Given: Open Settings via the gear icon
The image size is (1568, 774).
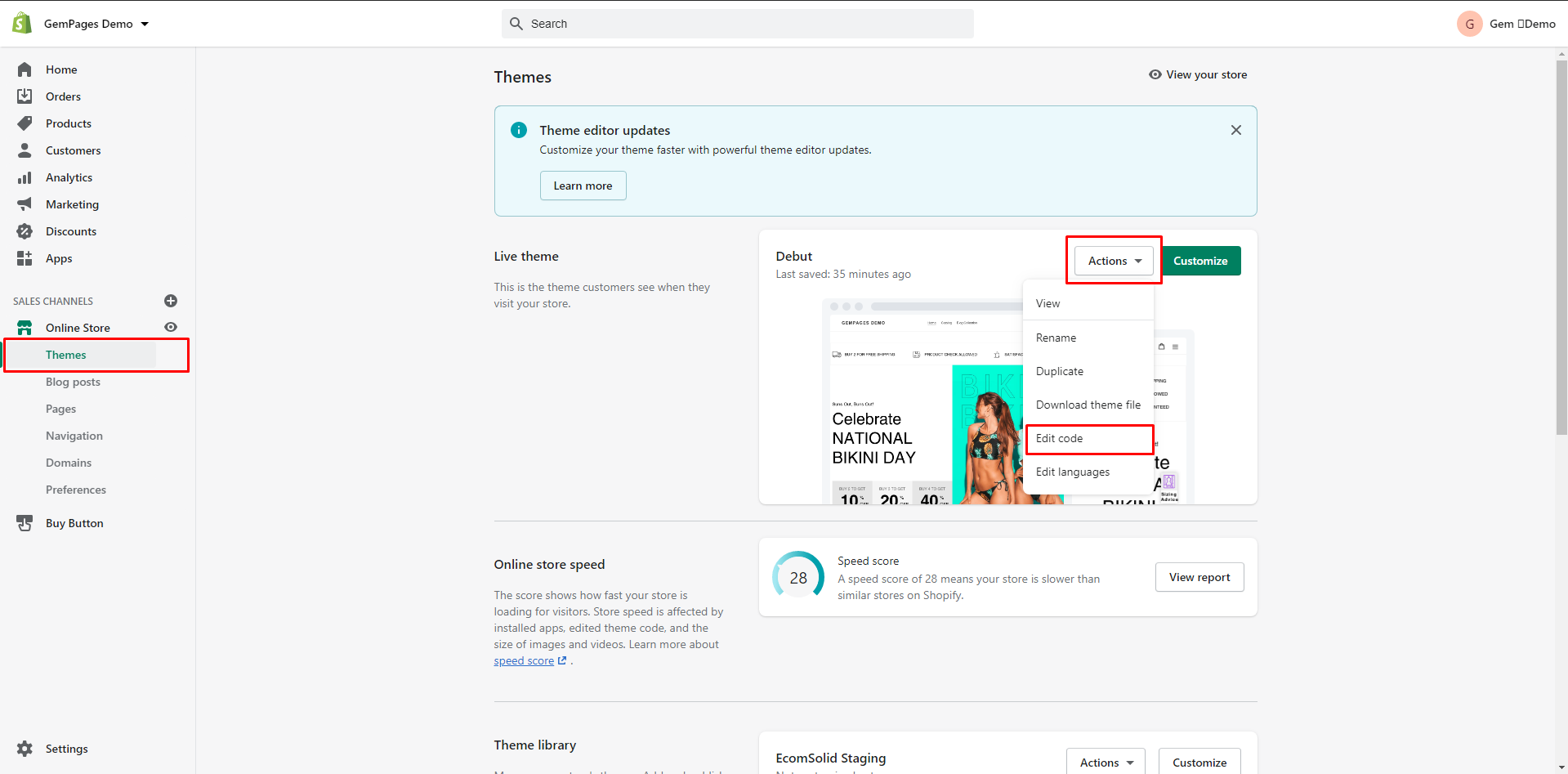Looking at the screenshot, I should pyautogui.click(x=25, y=749).
